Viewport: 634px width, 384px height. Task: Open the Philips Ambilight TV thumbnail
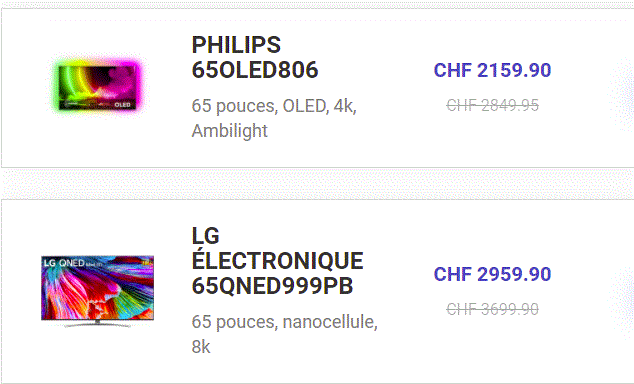click(97, 87)
